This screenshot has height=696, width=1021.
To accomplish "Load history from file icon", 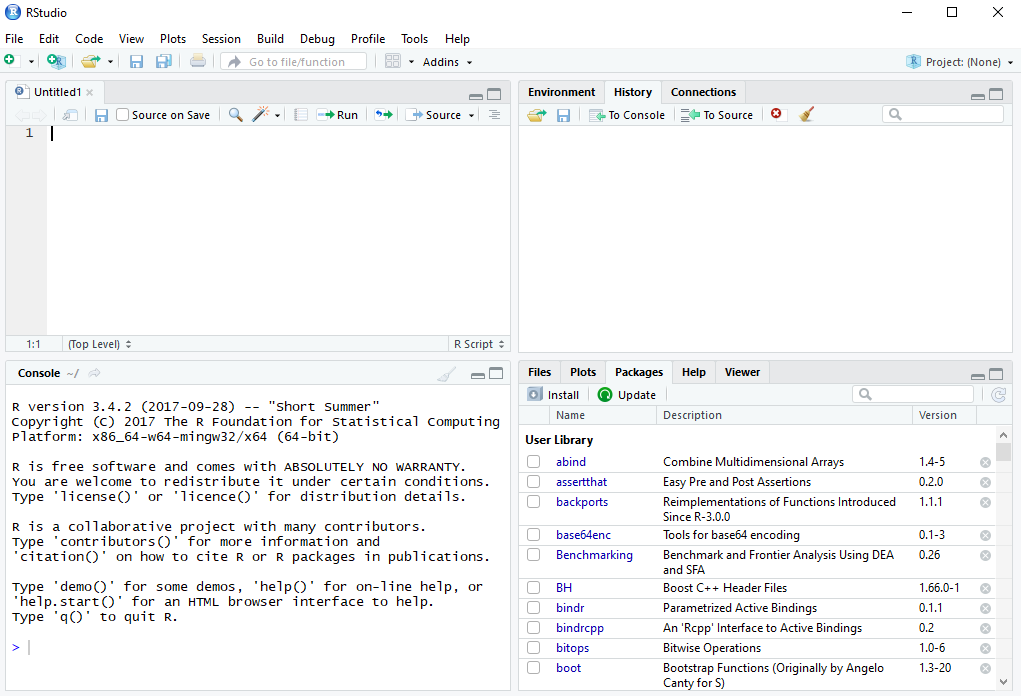I will point(537,115).
